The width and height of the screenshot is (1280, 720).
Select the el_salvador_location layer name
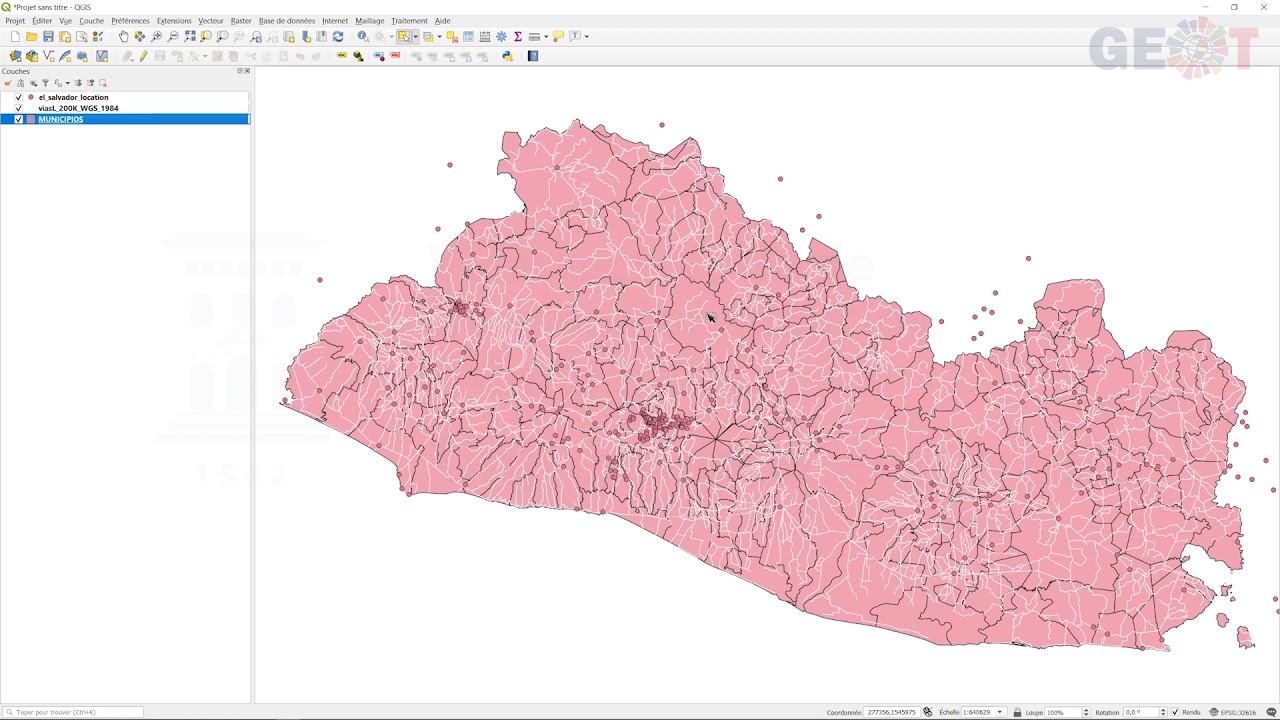73,97
